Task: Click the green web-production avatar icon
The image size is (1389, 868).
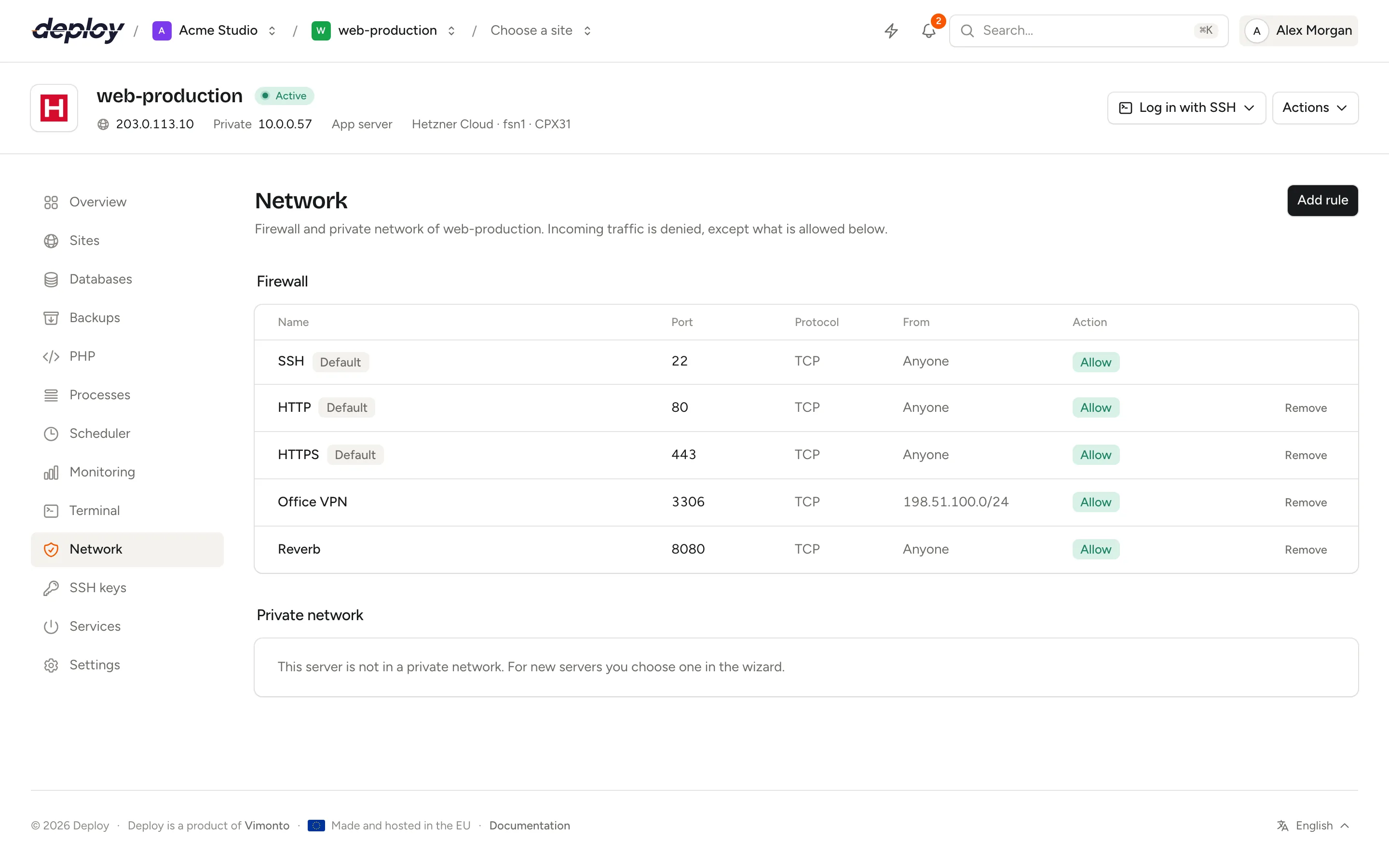Action: tap(321, 30)
